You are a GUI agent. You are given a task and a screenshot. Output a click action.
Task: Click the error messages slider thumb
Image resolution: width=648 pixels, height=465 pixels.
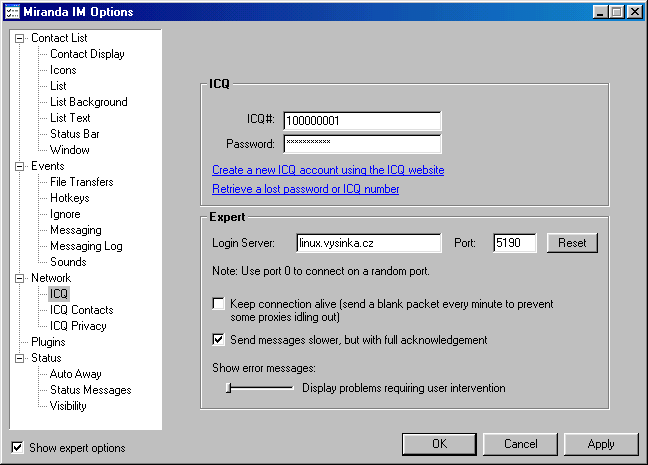tap(229, 388)
